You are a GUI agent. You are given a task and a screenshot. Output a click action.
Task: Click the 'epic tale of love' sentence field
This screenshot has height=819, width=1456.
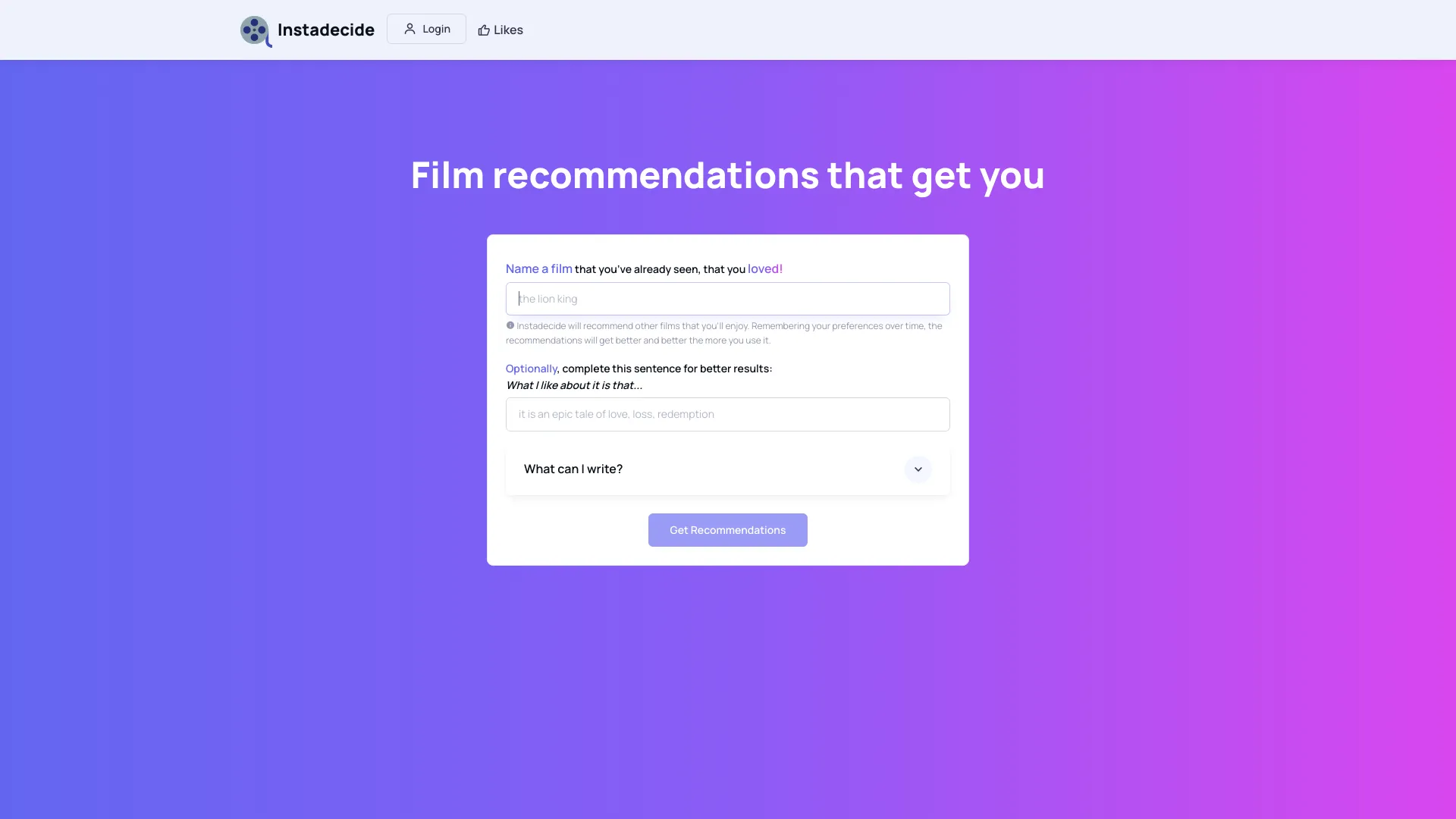coord(727,414)
